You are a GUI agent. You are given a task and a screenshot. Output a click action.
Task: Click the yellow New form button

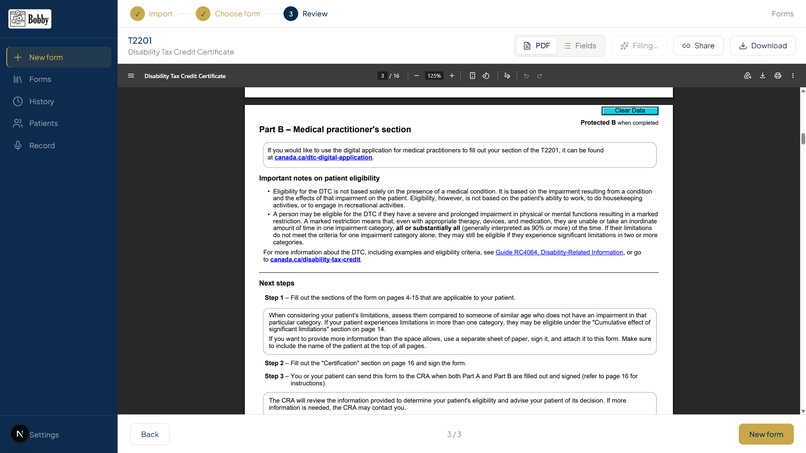coord(766,434)
